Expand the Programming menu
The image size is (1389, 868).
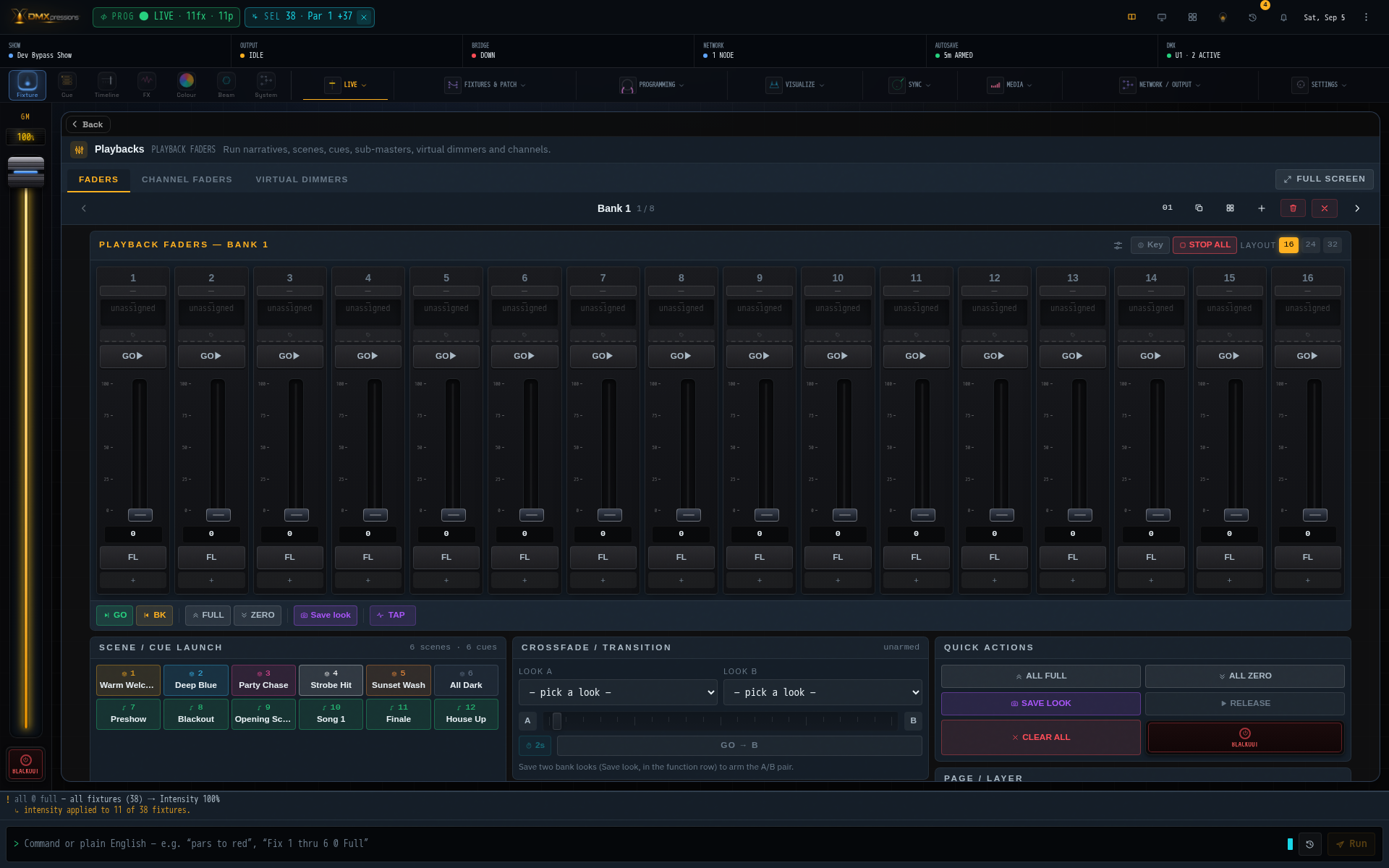652,85
